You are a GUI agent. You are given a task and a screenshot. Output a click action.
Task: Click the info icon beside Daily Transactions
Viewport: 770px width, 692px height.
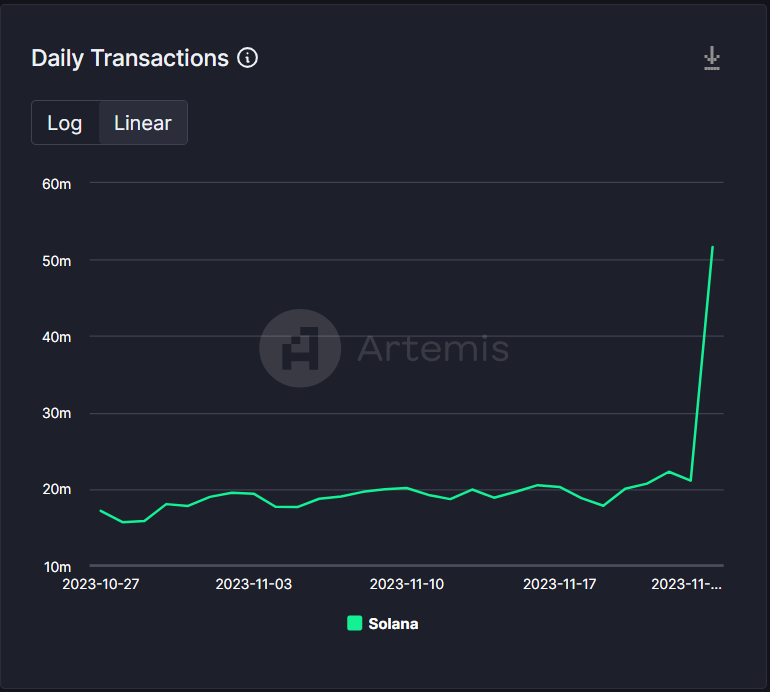pos(248,58)
